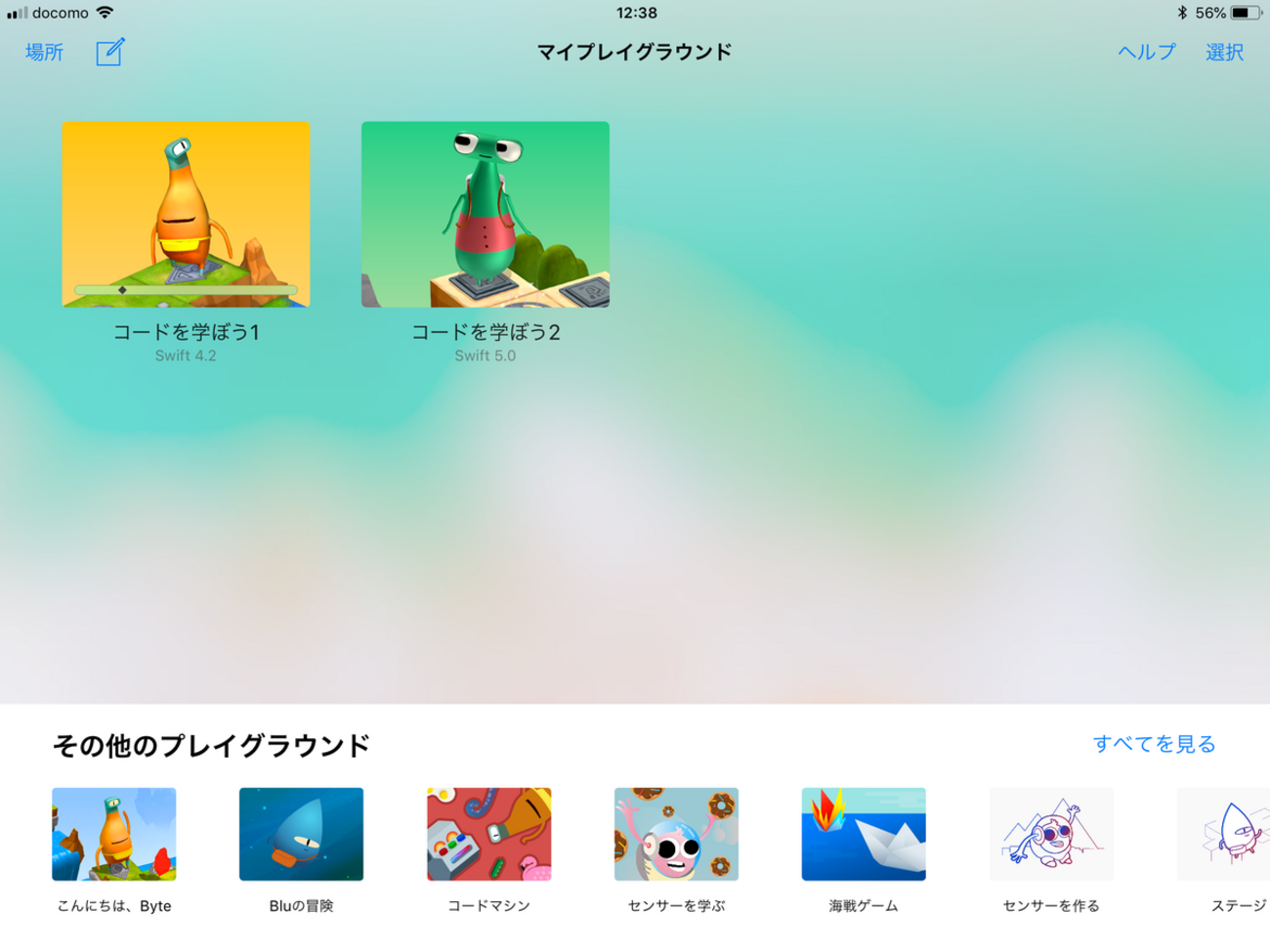Click the コードを学ぼう2 title text
The height and width of the screenshot is (952, 1270).
[486, 332]
